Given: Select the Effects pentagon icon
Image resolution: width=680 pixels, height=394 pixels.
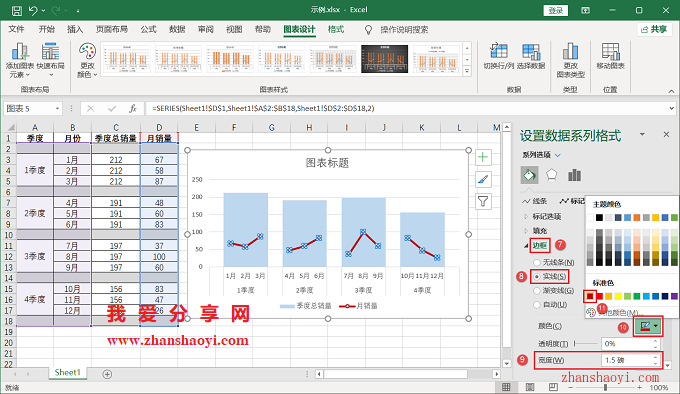Looking at the screenshot, I should pyautogui.click(x=552, y=175).
